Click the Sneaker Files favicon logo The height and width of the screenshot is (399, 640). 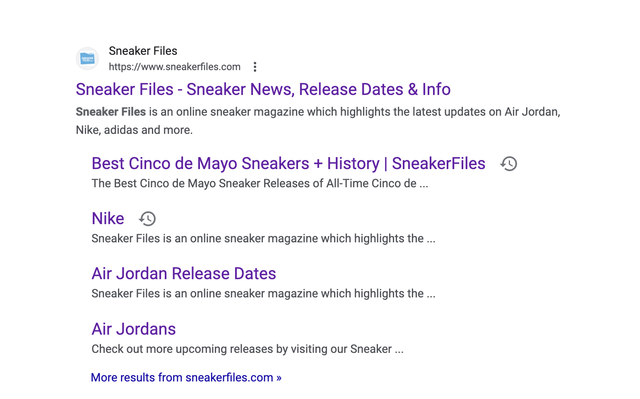[x=87, y=59]
